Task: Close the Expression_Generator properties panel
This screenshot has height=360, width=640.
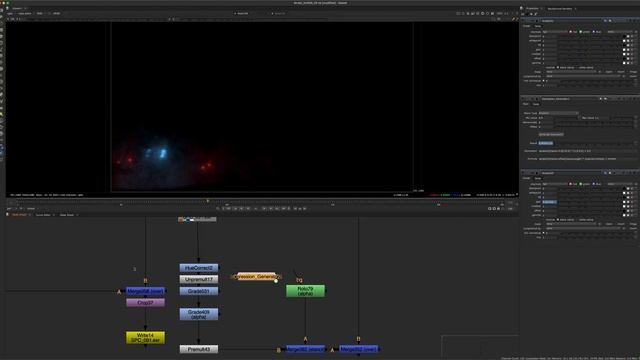Action: point(638,99)
